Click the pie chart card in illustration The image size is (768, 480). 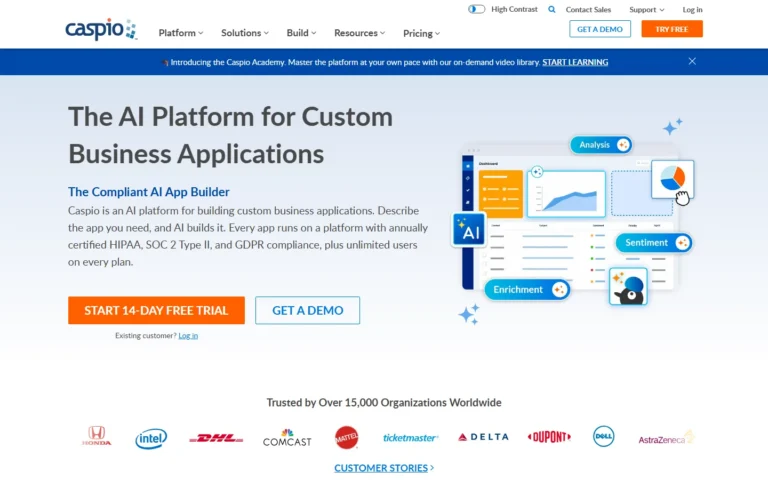tap(672, 179)
